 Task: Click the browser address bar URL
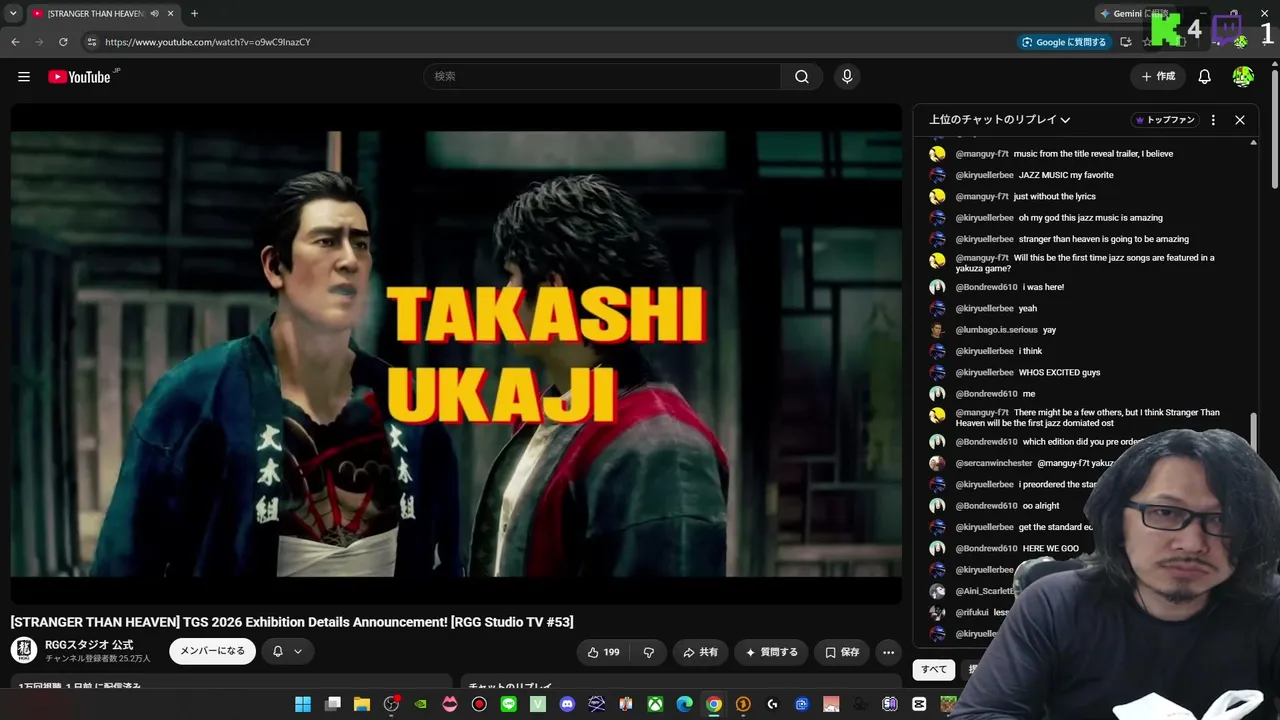(208, 42)
